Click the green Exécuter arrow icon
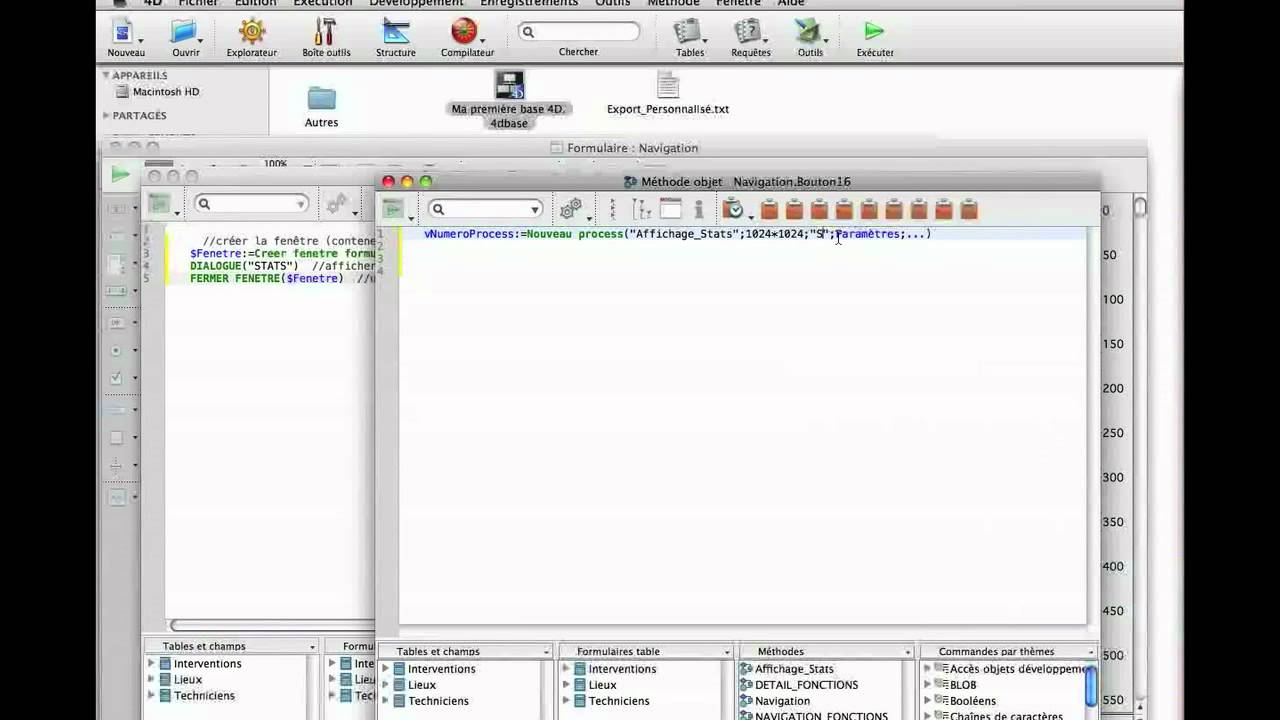 point(874,32)
